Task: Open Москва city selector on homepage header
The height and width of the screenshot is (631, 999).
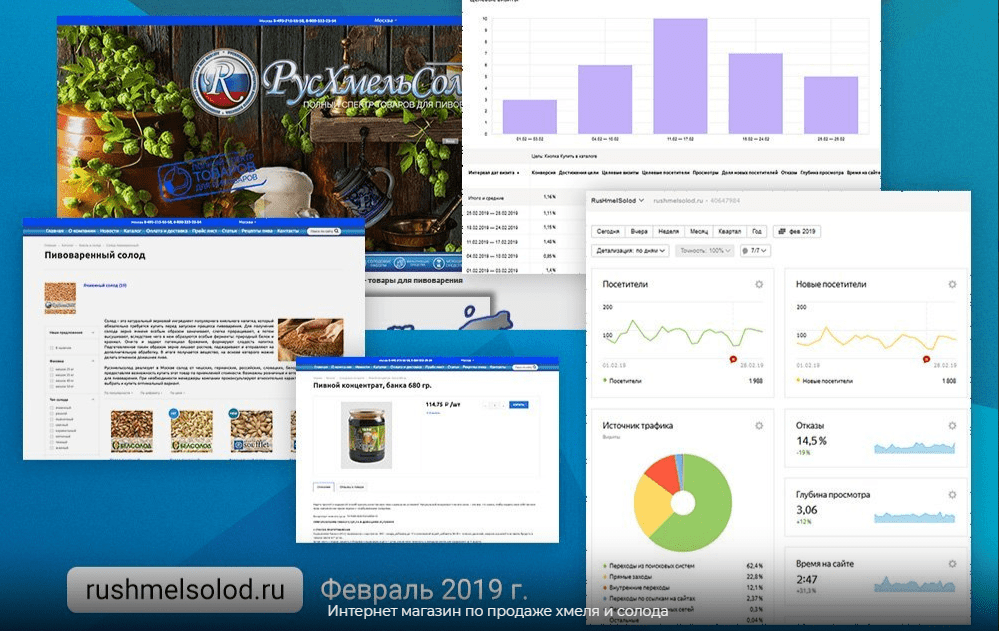Action: coord(385,20)
